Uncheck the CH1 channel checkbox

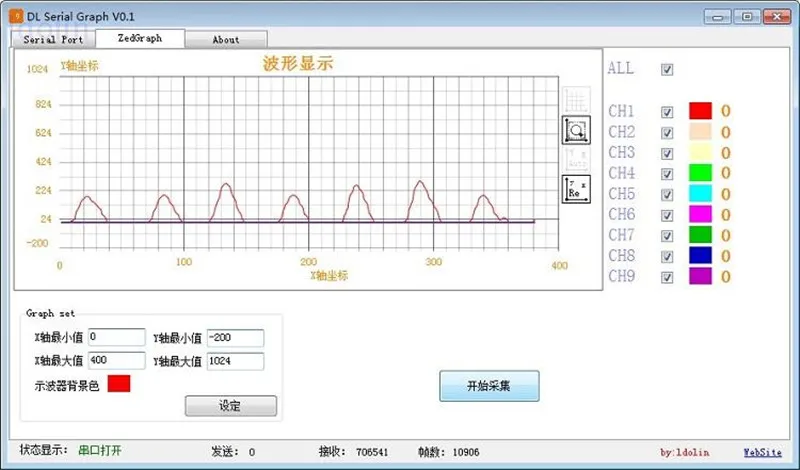(x=667, y=112)
